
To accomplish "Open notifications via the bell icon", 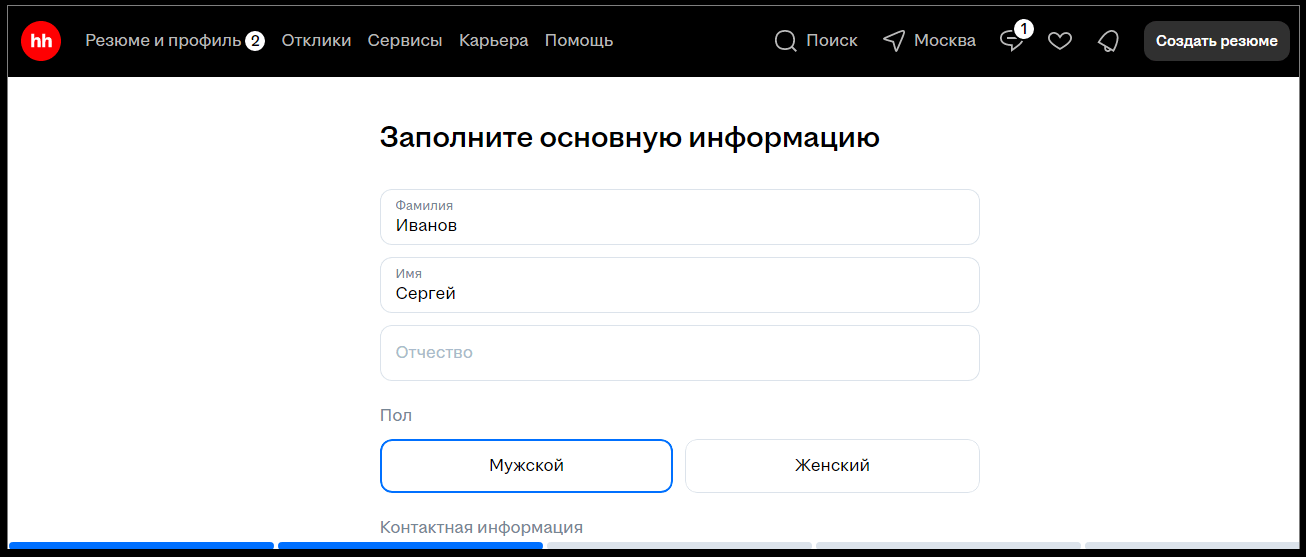I will coord(1108,41).
